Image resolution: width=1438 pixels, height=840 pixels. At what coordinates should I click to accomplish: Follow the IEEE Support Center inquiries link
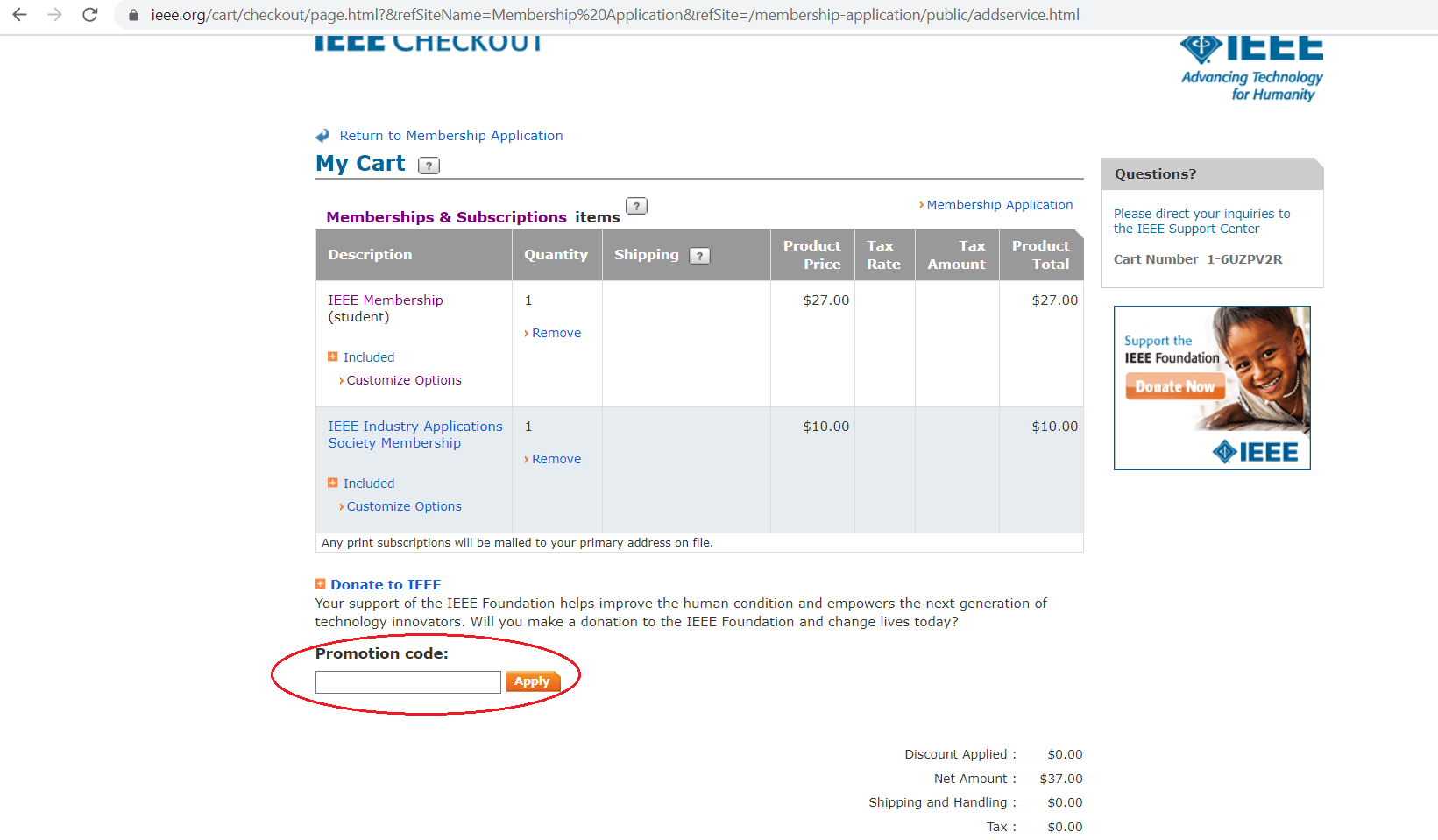tap(1201, 221)
